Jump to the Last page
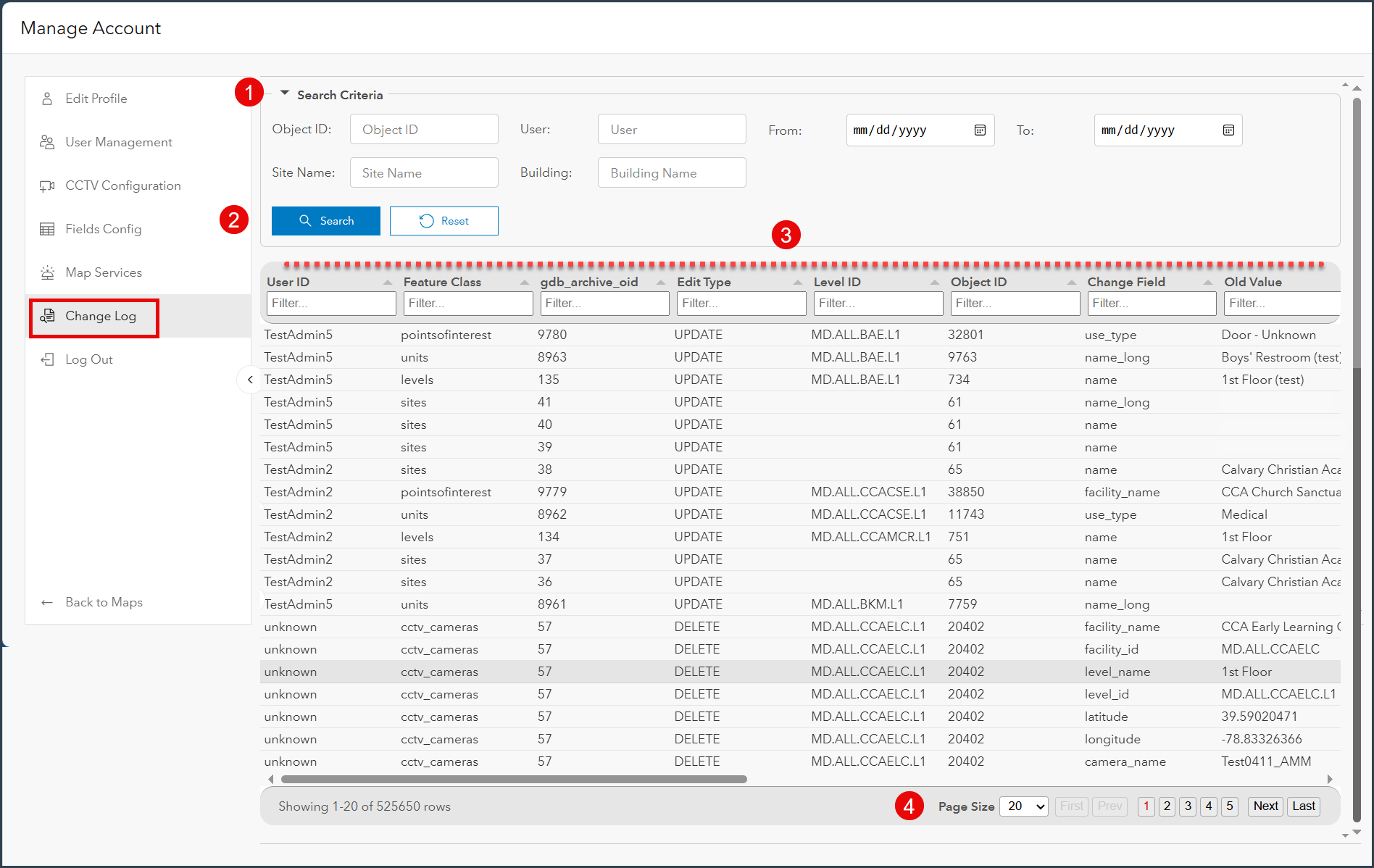The image size is (1374, 868). (1304, 806)
